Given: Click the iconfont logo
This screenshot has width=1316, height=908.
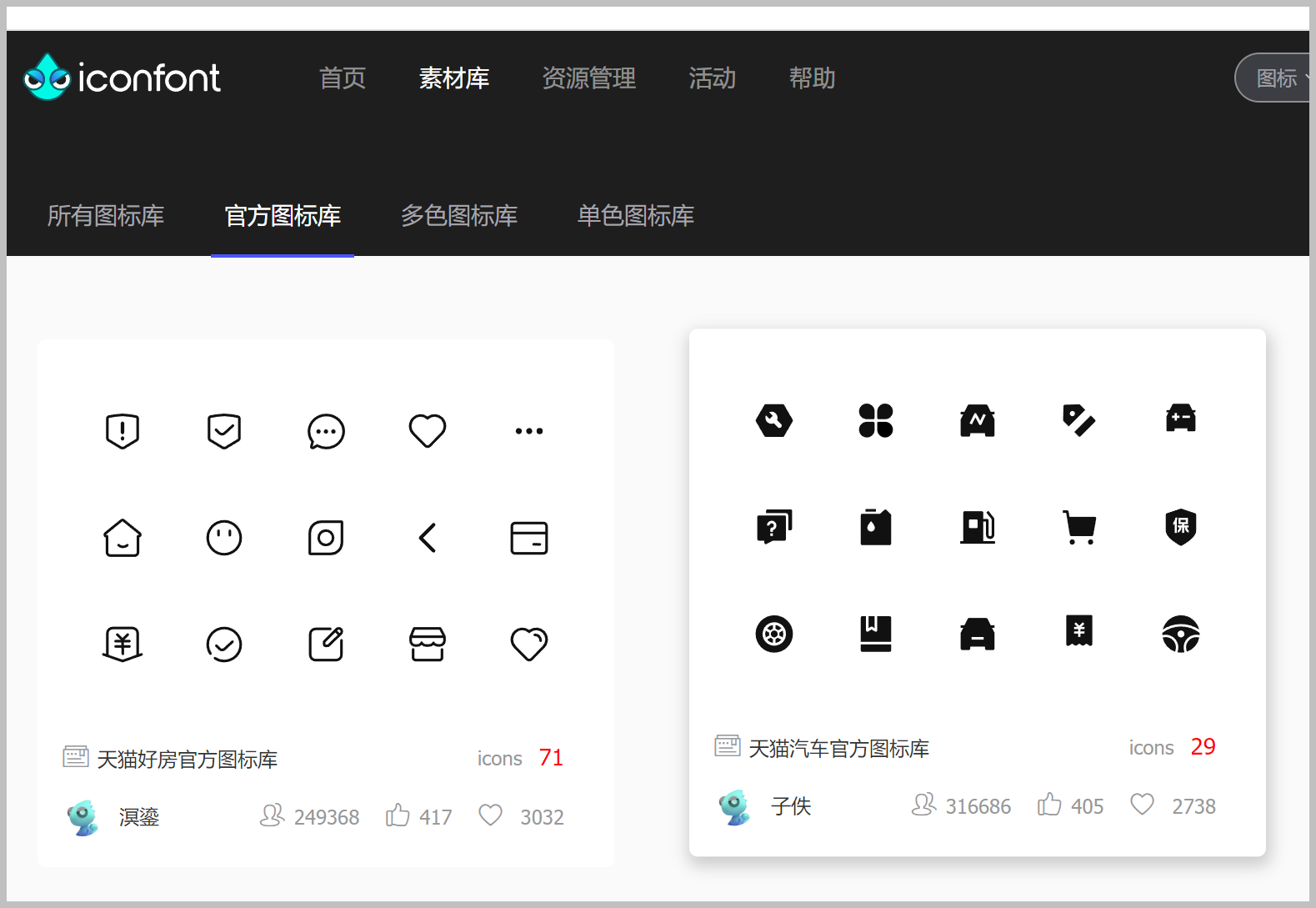Looking at the screenshot, I should (x=122, y=78).
